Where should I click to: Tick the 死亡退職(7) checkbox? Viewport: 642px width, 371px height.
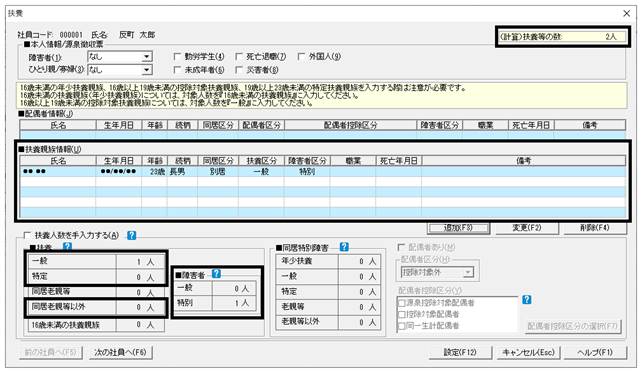pyautogui.click(x=239, y=57)
